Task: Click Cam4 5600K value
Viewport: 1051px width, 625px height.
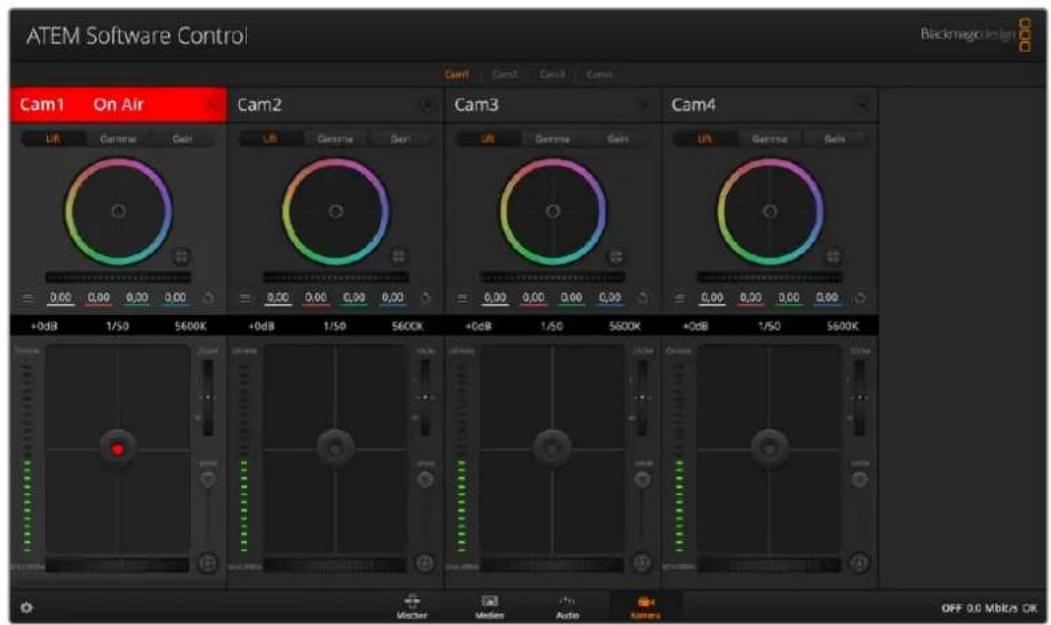Action: click(842, 326)
